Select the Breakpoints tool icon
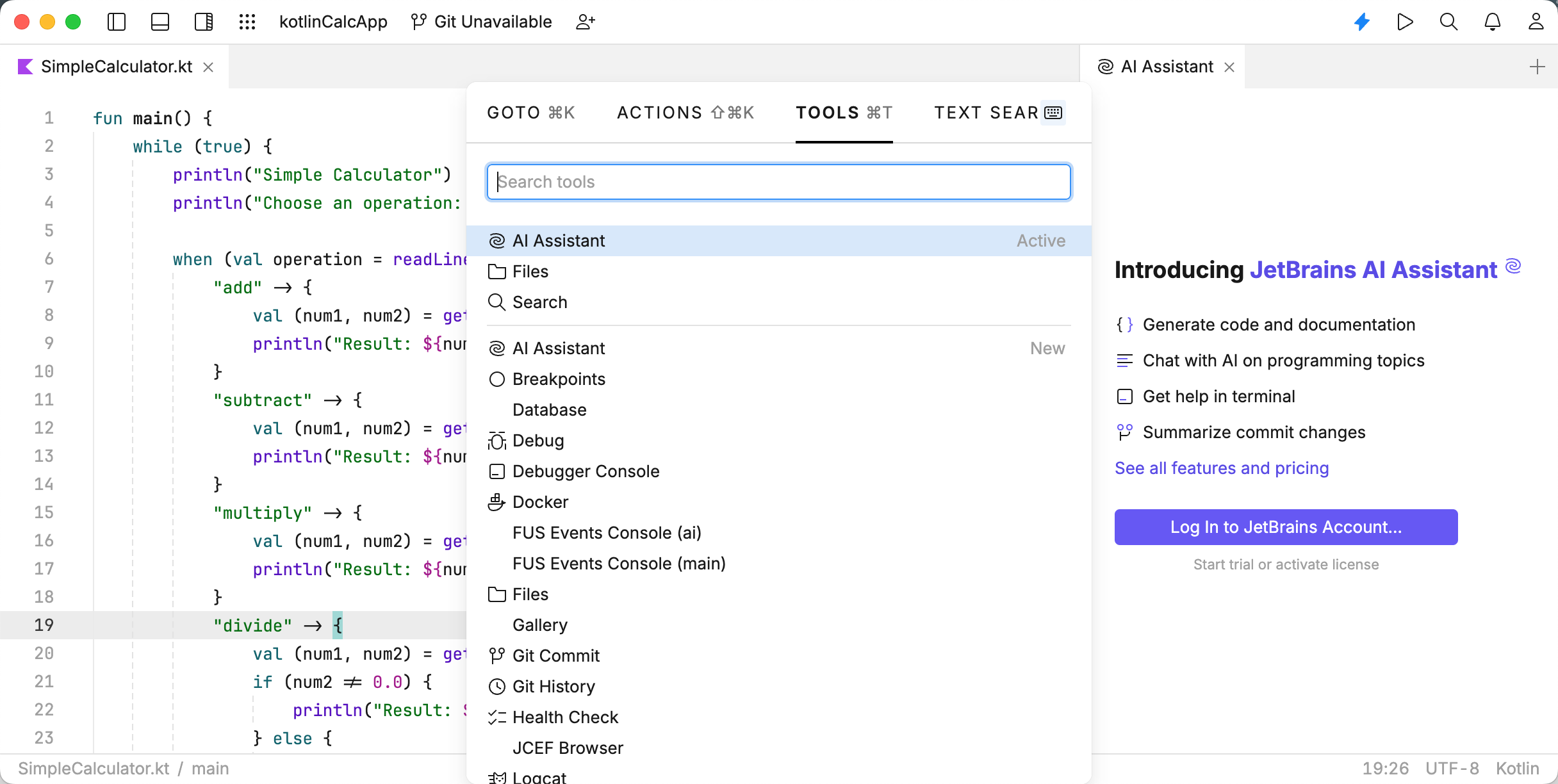The image size is (1558, 784). click(497, 379)
